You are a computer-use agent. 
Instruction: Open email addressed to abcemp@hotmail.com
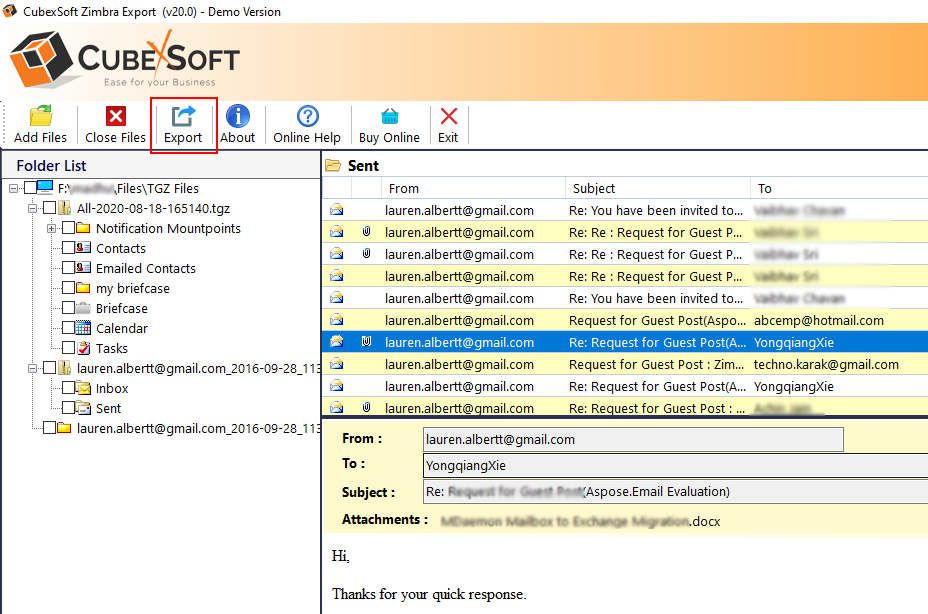pyautogui.click(x=817, y=320)
